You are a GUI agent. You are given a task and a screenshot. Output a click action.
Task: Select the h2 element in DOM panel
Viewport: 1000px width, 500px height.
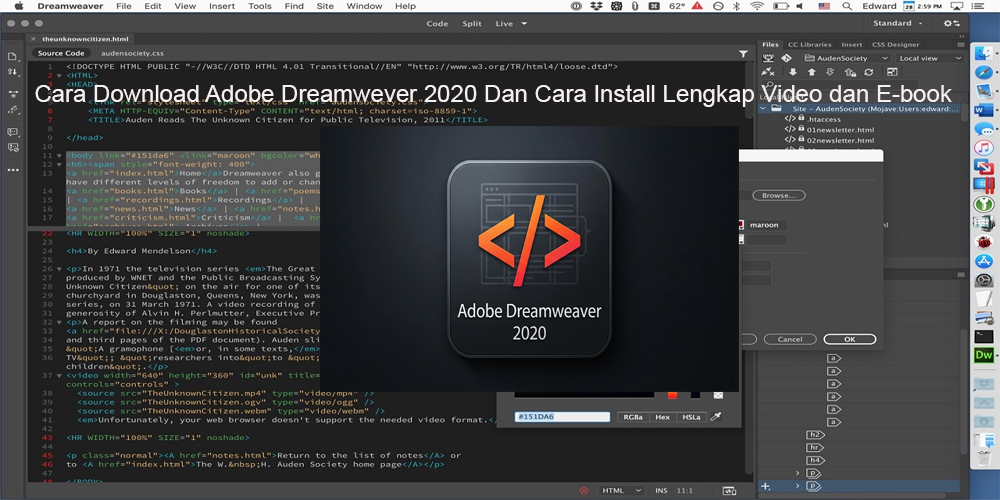814,434
